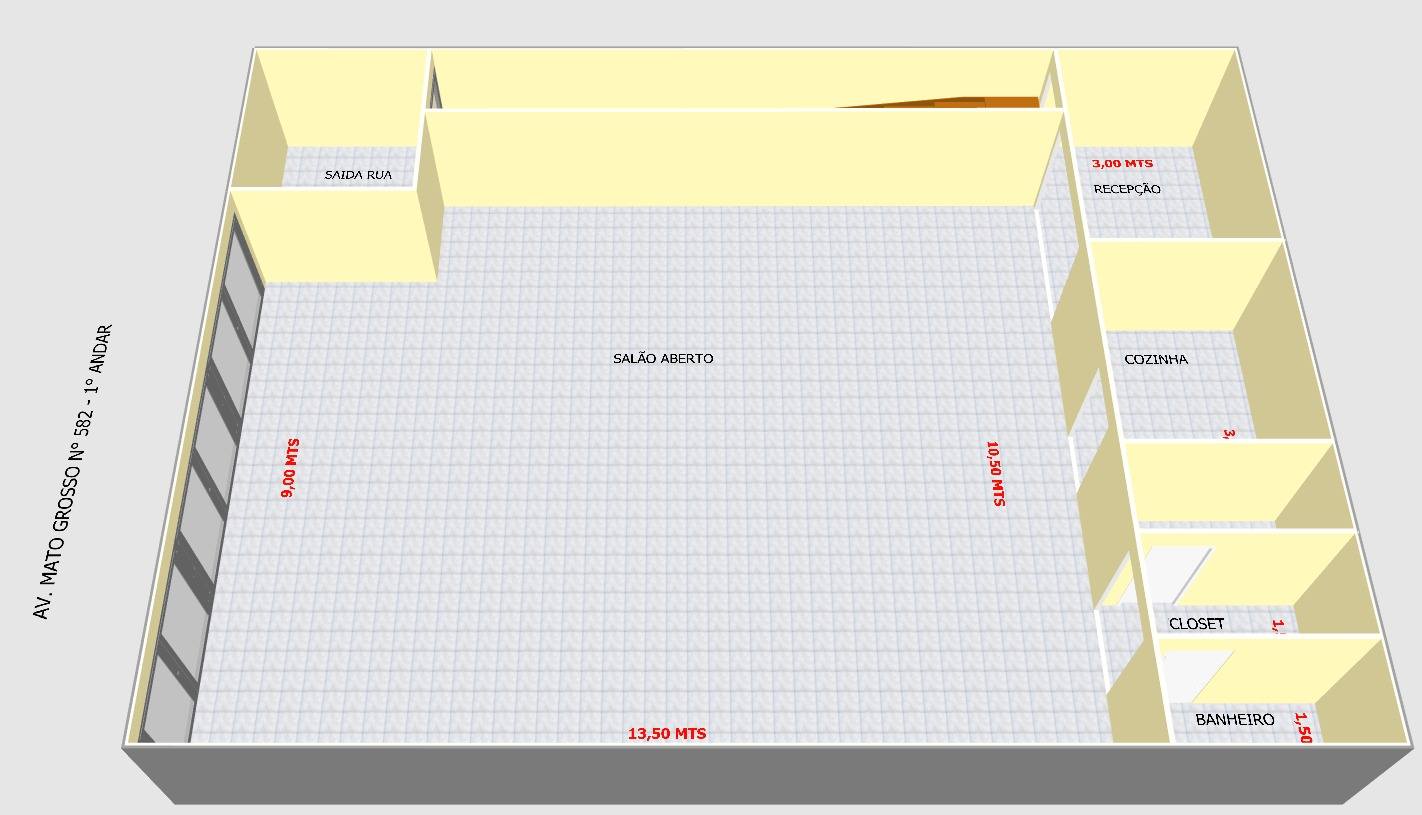Image resolution: width=1422 pixels, height=815 pixels.
Task: Select the SAIDA RUA label
Action: click(x=358, y=175)
